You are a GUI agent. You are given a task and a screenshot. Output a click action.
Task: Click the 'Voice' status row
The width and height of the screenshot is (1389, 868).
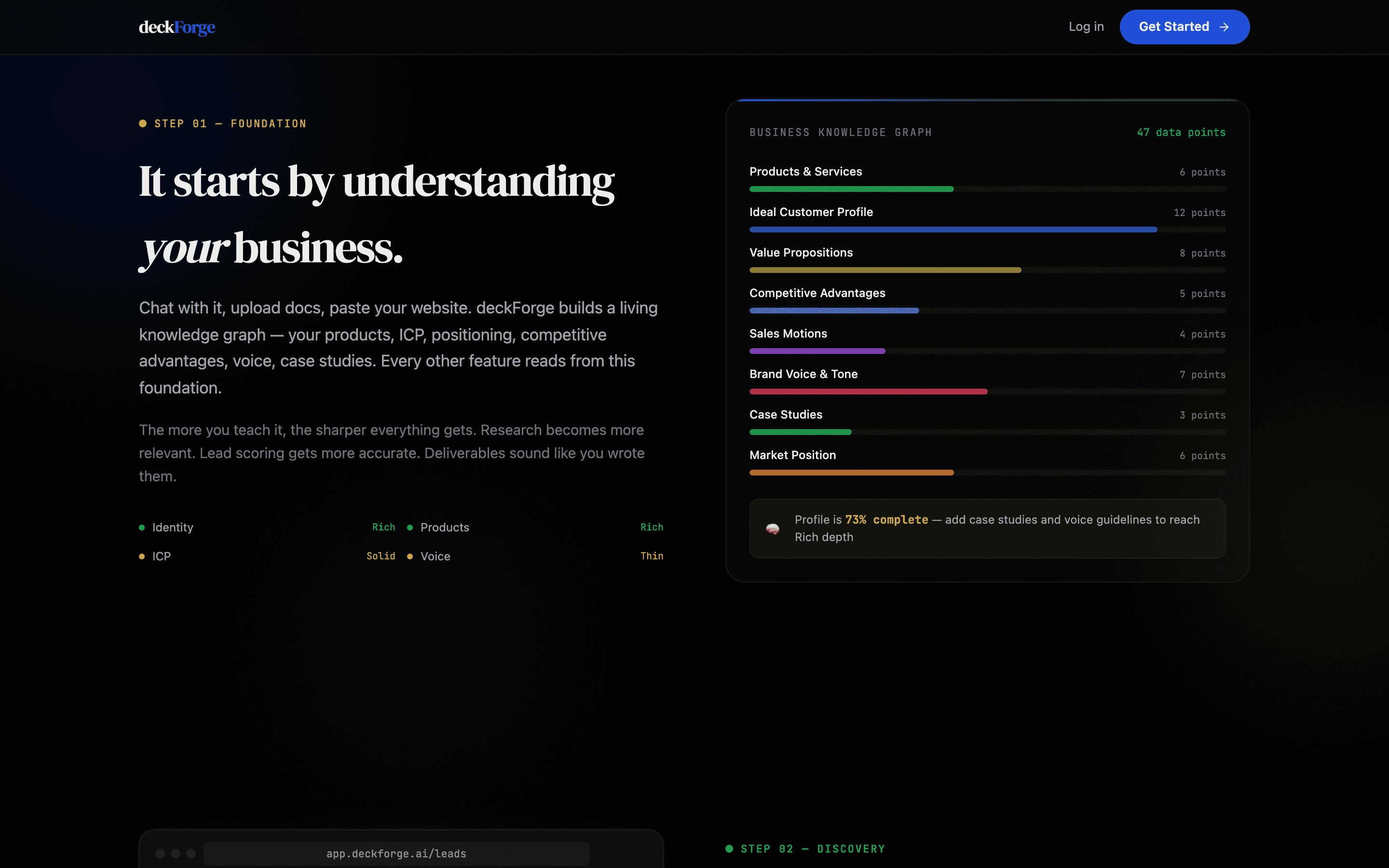coord(535,556)
